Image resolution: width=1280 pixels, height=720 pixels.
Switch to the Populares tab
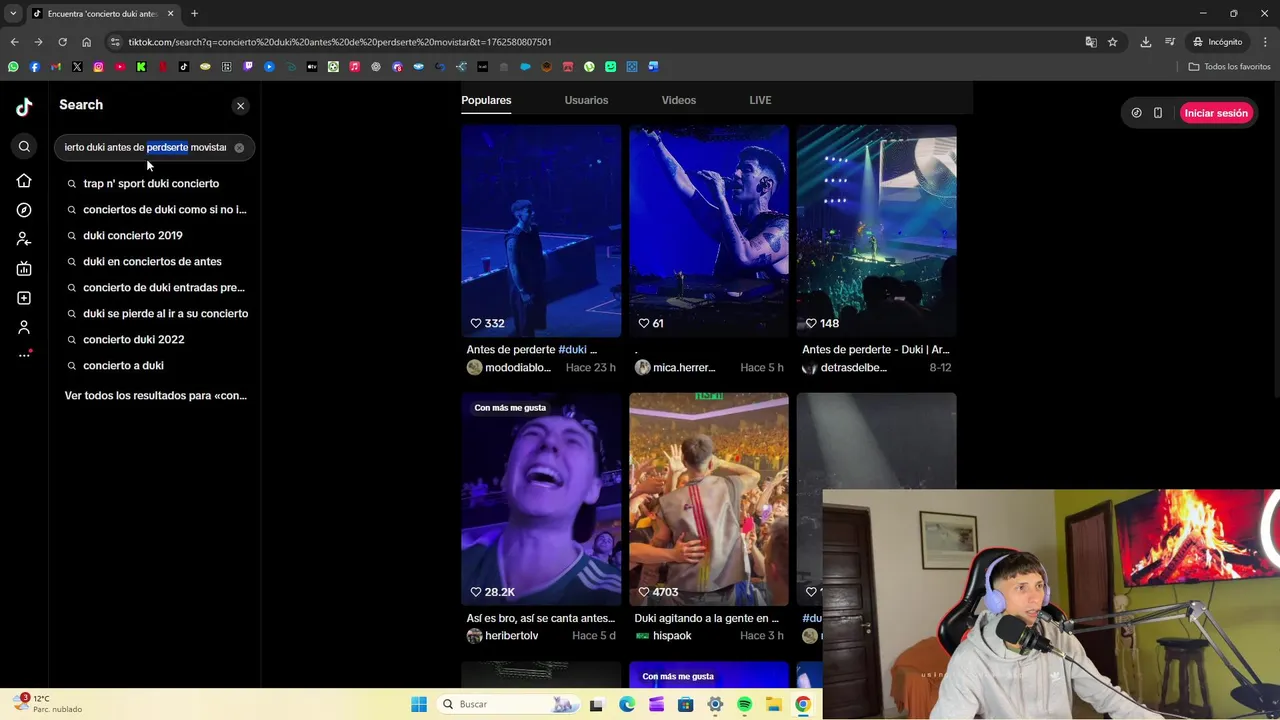click(x=486, y=100)
